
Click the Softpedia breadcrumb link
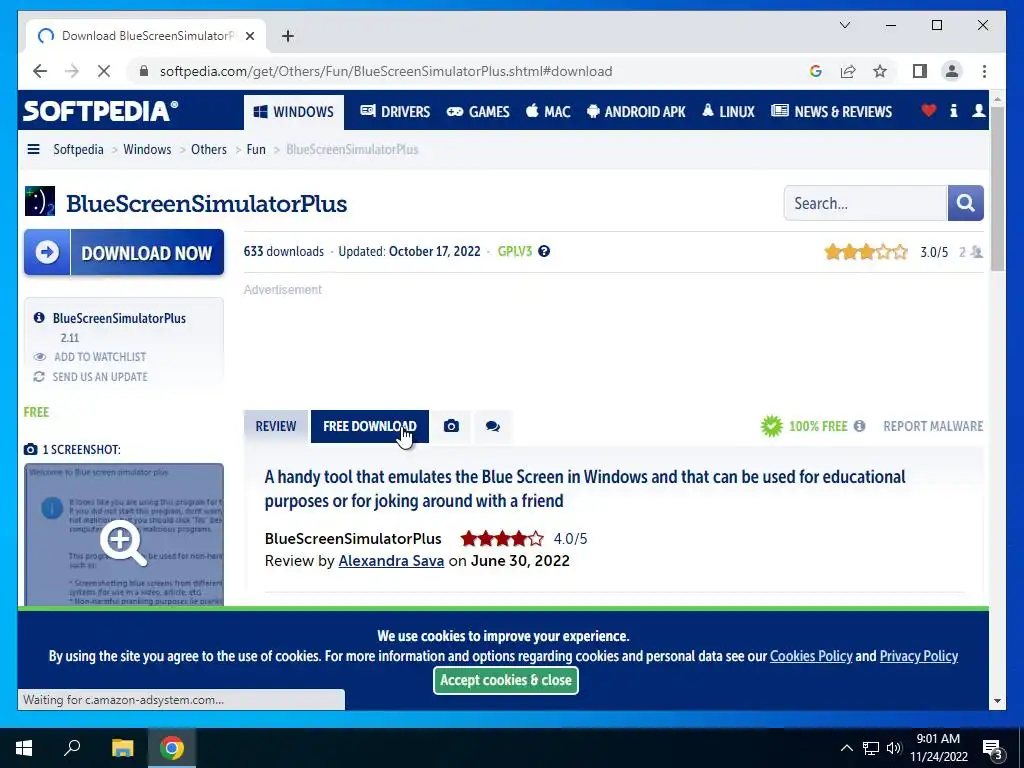[78, 150]
